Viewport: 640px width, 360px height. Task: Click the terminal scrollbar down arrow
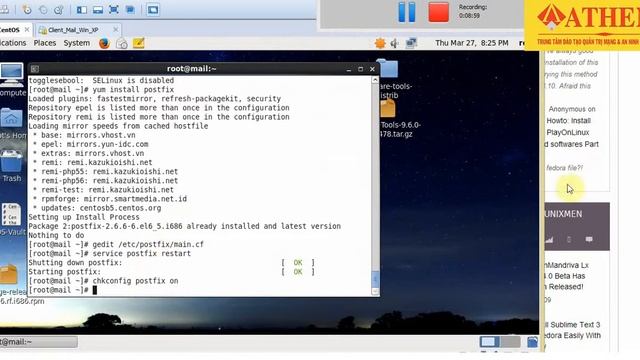point(375,291)
